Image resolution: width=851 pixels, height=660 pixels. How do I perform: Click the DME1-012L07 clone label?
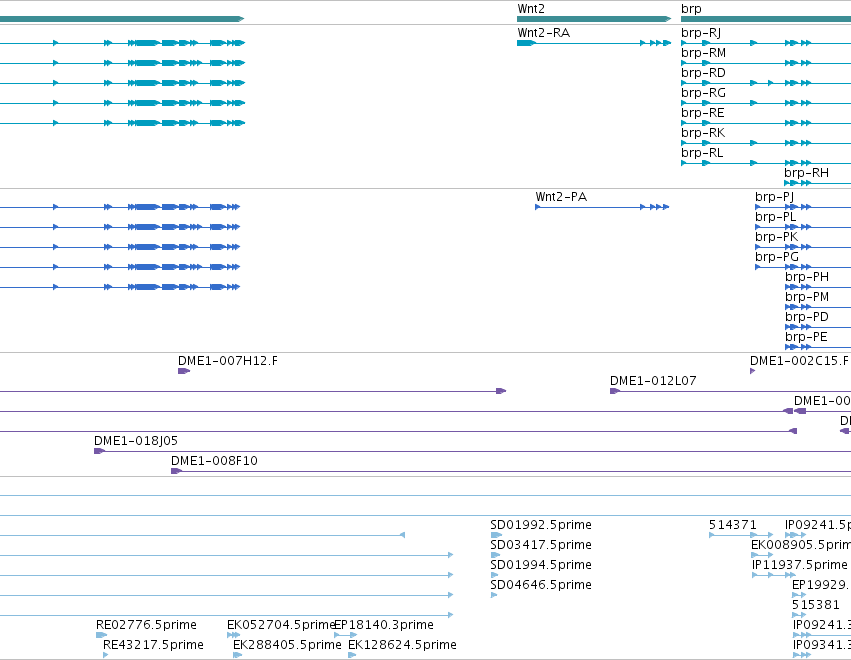tap(653, 381)
